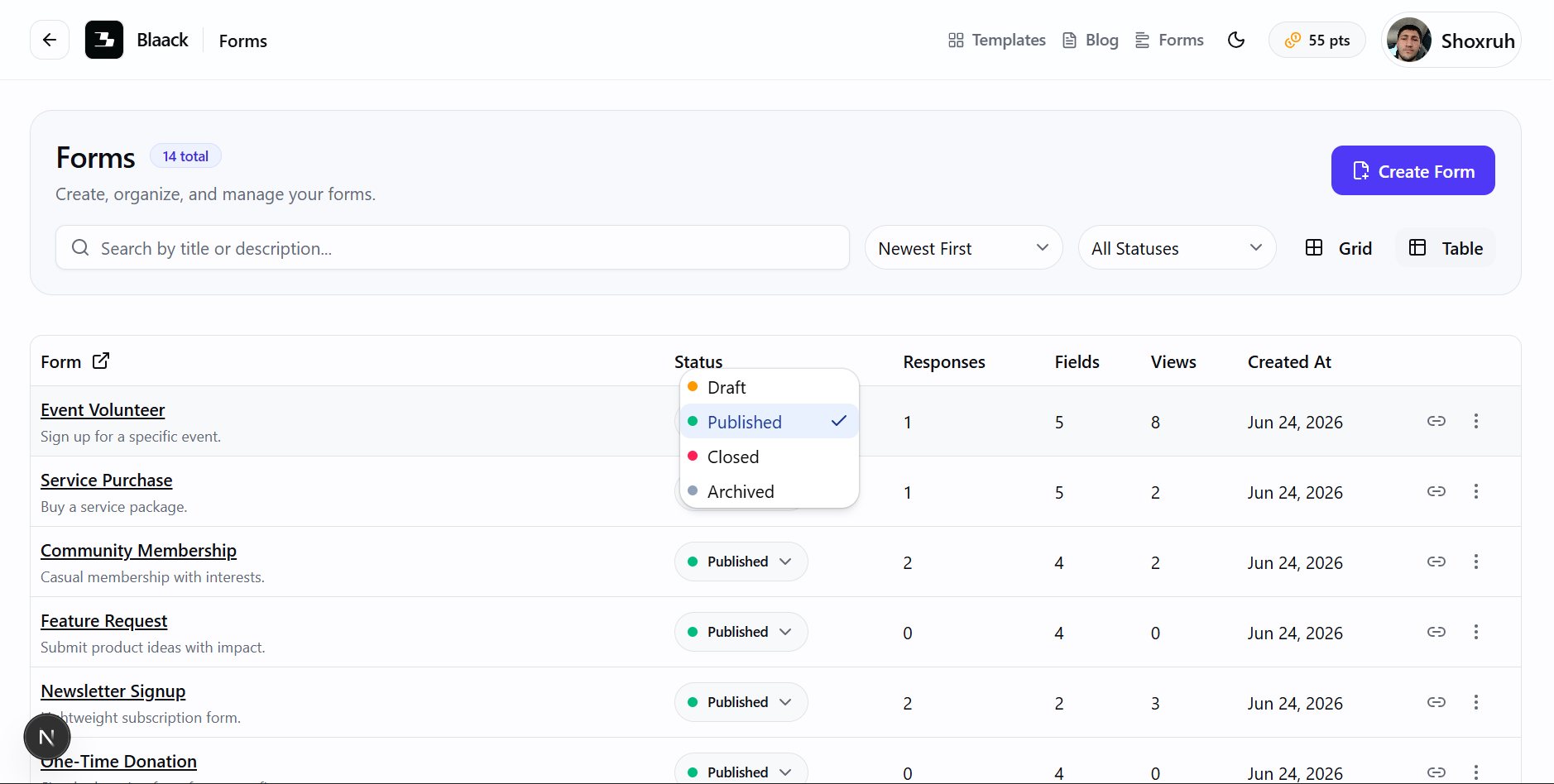Expand the Newest First sort dropdown
Screen dimensions: 1554x784
click(964, 248)
